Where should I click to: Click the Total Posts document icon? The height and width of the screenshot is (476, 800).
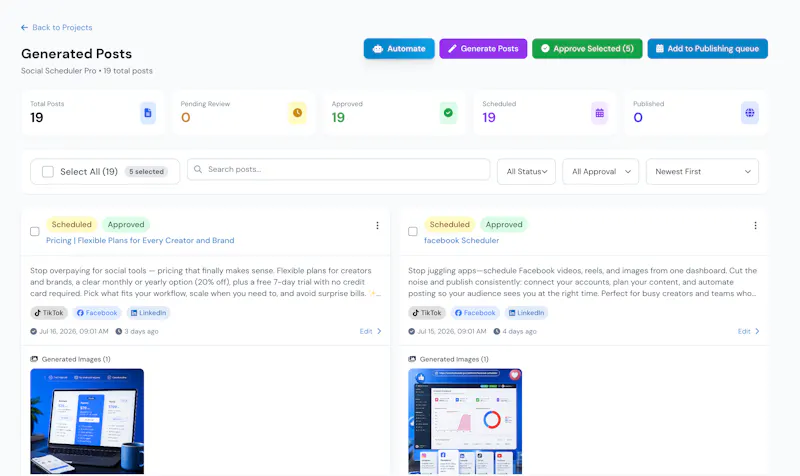pos(148,113)
